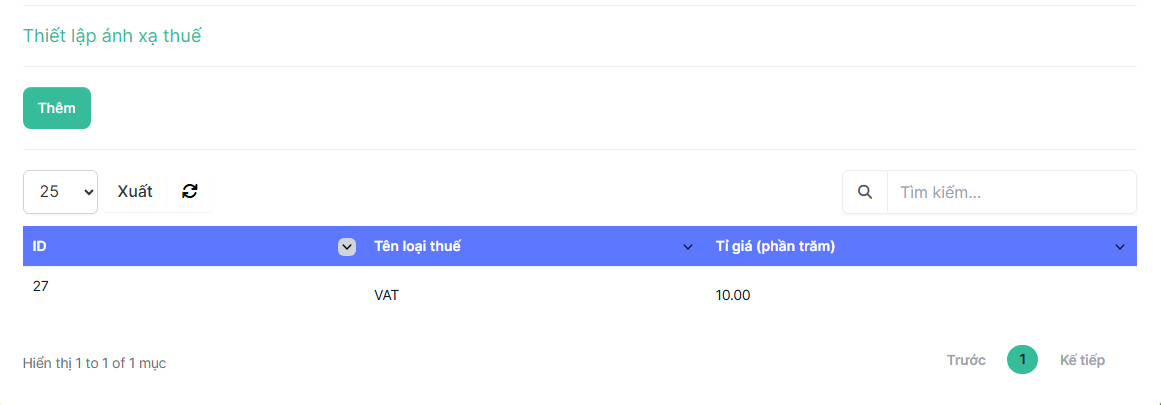Click the sort arrow in ID column
1161x405 pixels.
coord(347,247)
